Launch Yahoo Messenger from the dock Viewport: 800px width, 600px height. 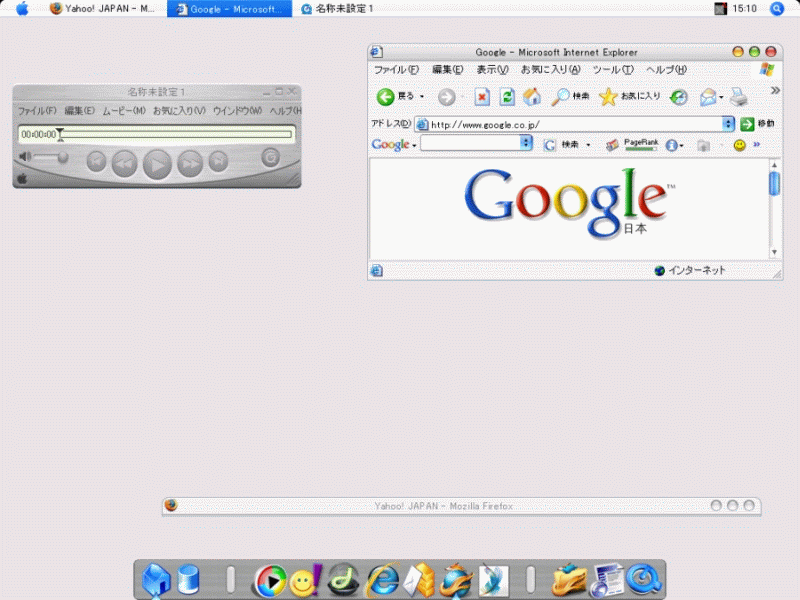pyautogui.click(x=306, y=580)
